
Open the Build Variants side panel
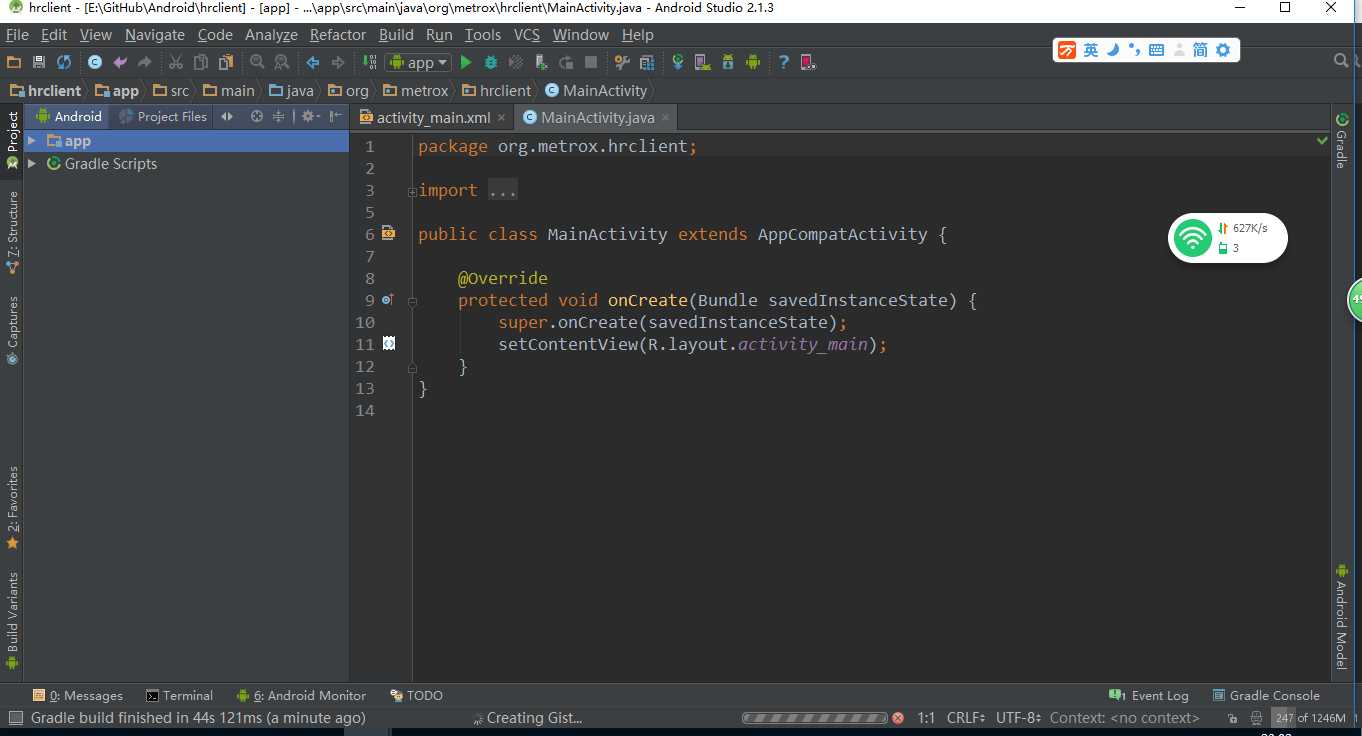click(13, 620)
